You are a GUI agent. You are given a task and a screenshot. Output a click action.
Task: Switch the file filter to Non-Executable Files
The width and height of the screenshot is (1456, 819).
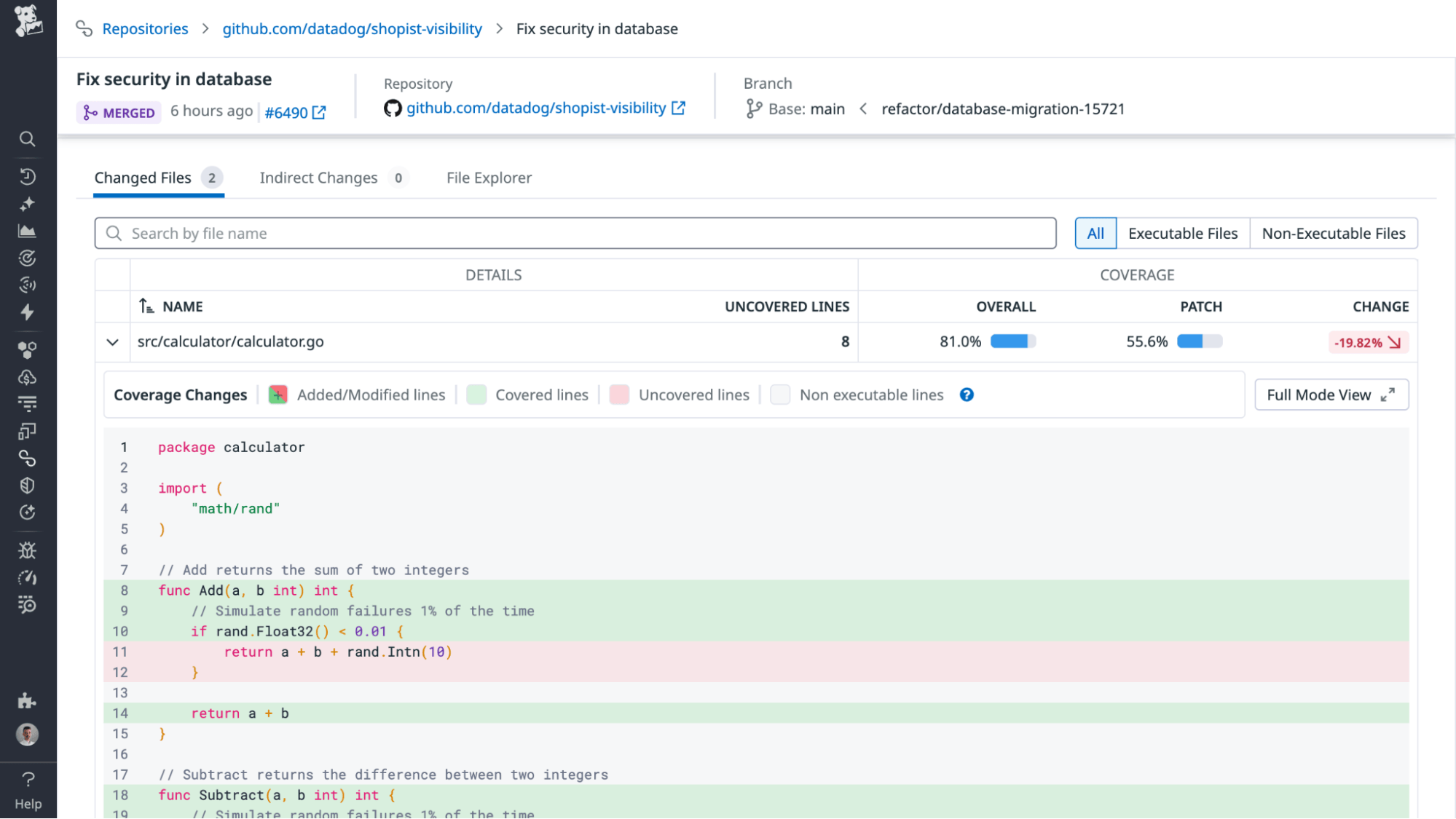1333,233
